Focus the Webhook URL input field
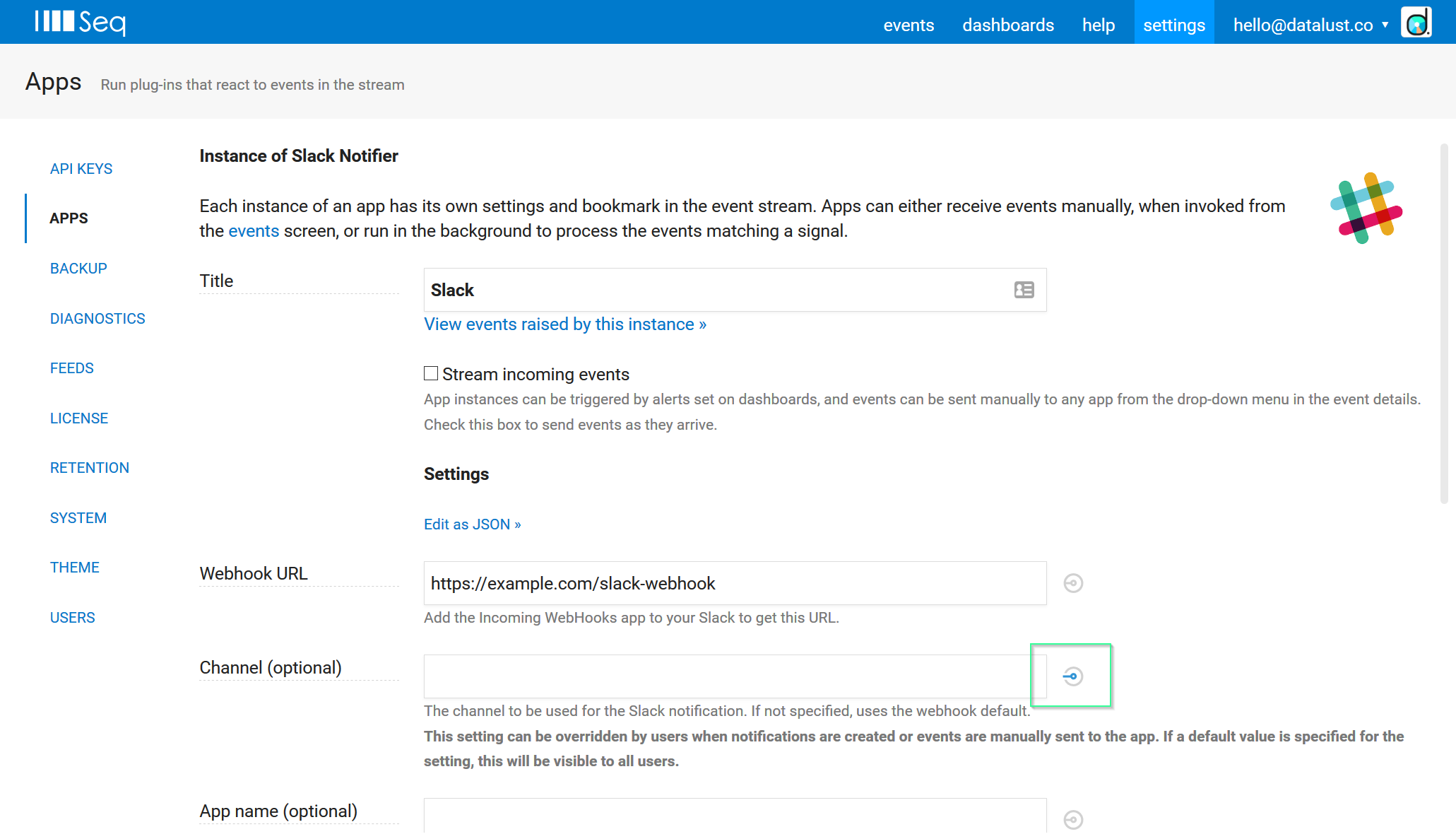The width and height of the screenshot is (1456, 839). pos(735,583)
